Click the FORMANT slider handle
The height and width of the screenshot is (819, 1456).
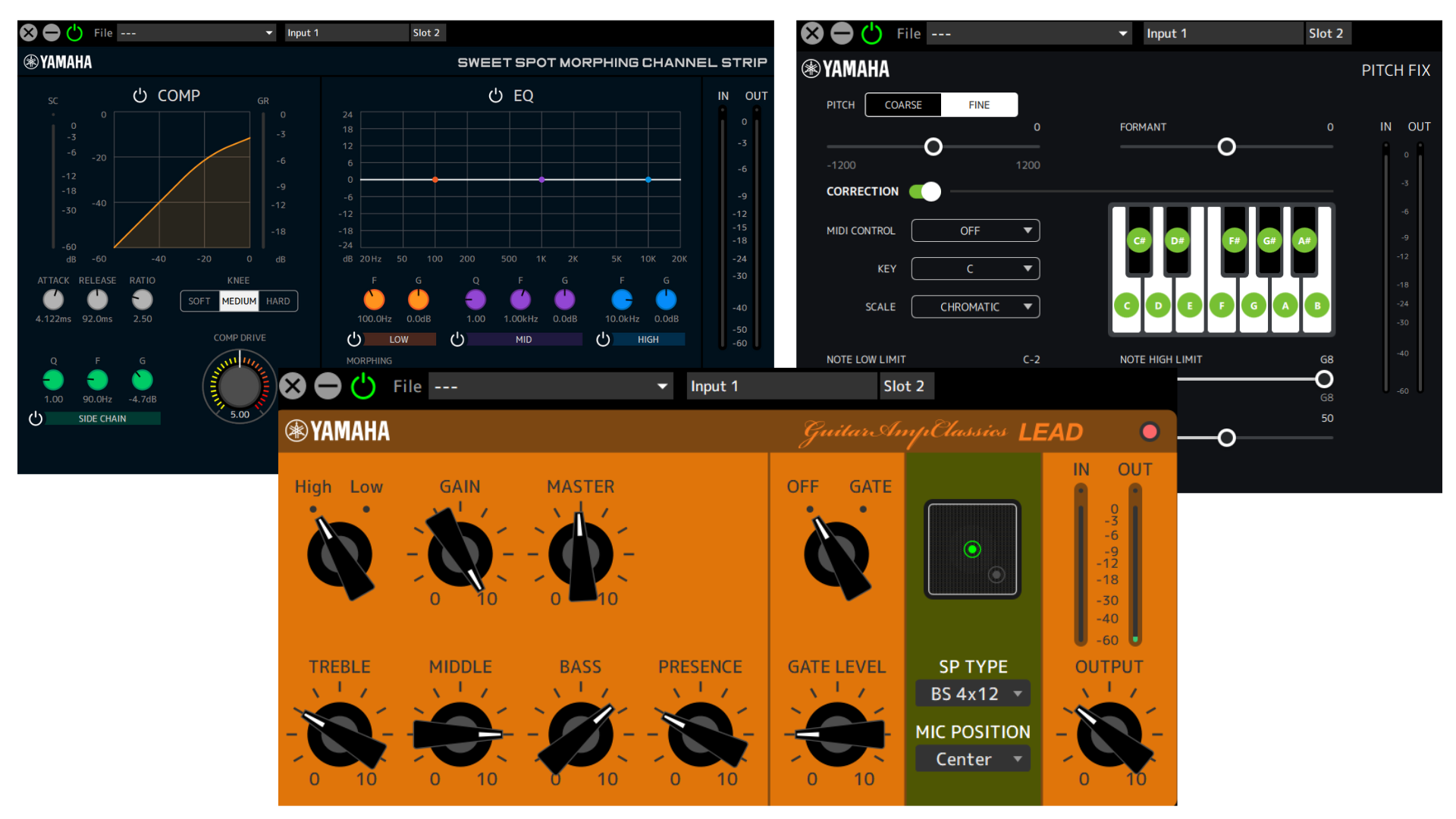coord(1226,147)
